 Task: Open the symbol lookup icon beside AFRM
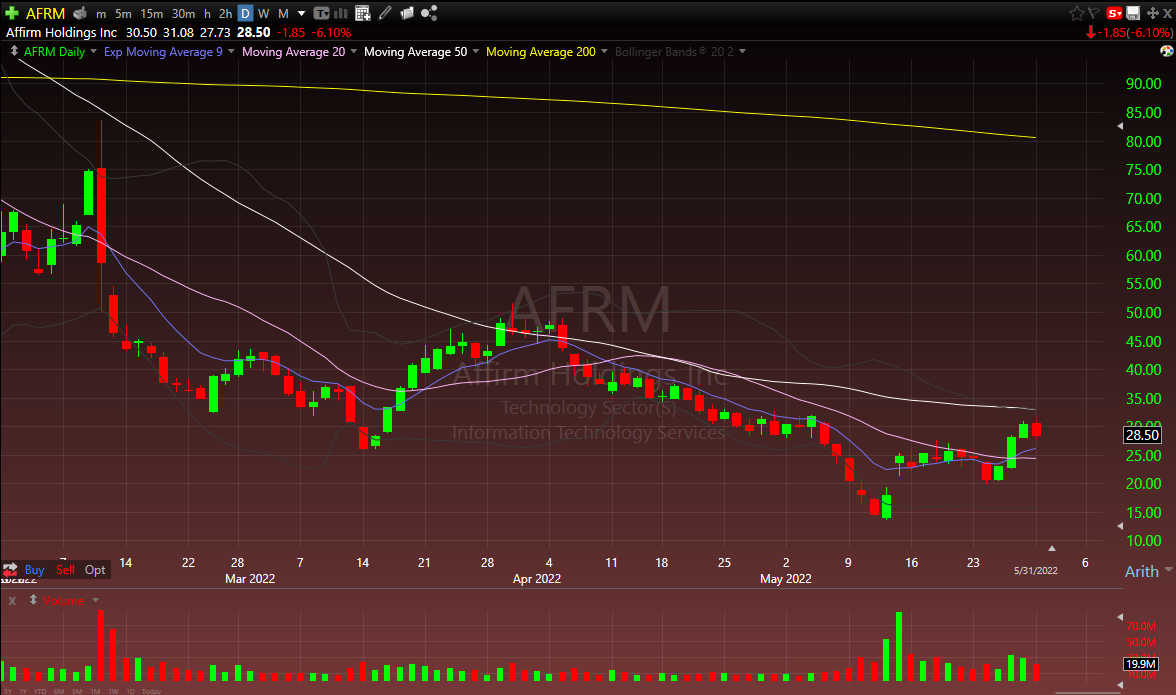pos(80,13)
